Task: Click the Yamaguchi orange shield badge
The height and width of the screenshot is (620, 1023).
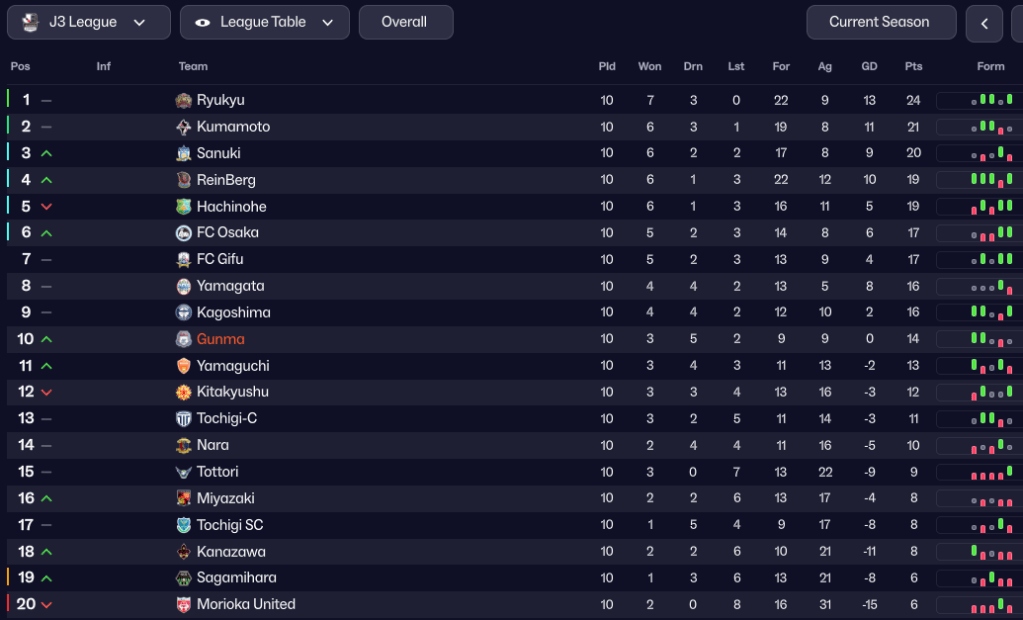Action: coord(183,366)
